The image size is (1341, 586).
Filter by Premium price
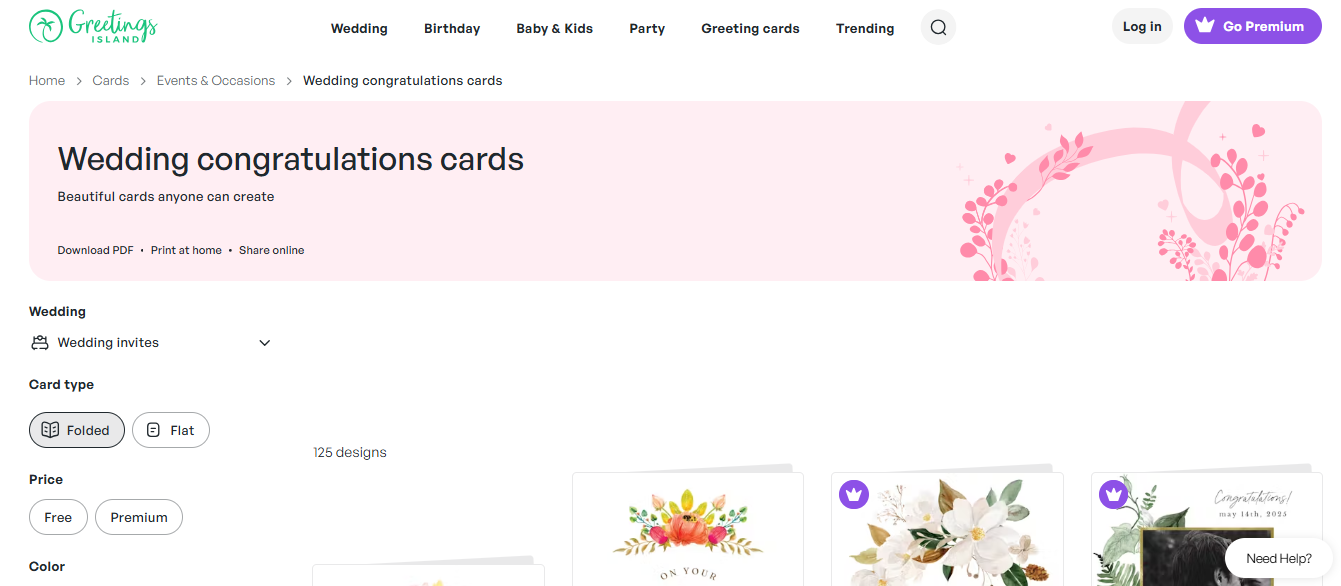pos(139,517)
